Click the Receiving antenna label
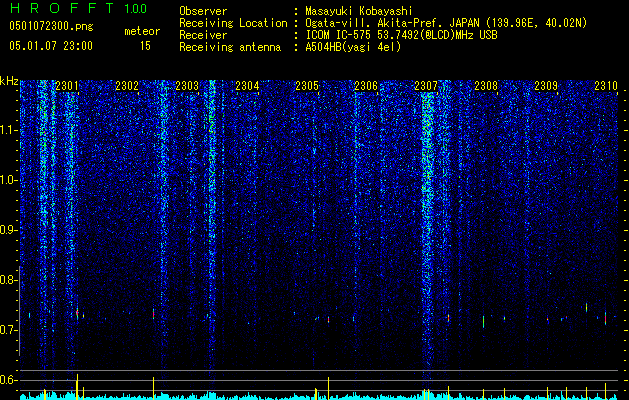The image size is (629, 400). point(230,47)
